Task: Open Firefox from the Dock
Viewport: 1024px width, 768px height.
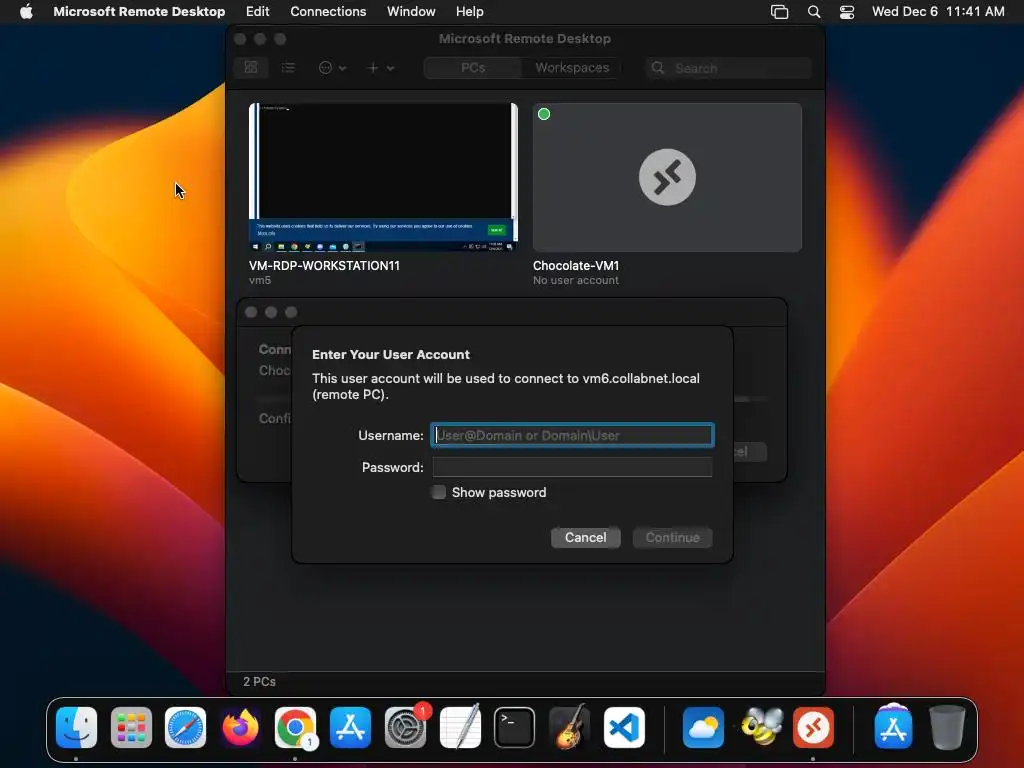Action: (x=240, y=728)
